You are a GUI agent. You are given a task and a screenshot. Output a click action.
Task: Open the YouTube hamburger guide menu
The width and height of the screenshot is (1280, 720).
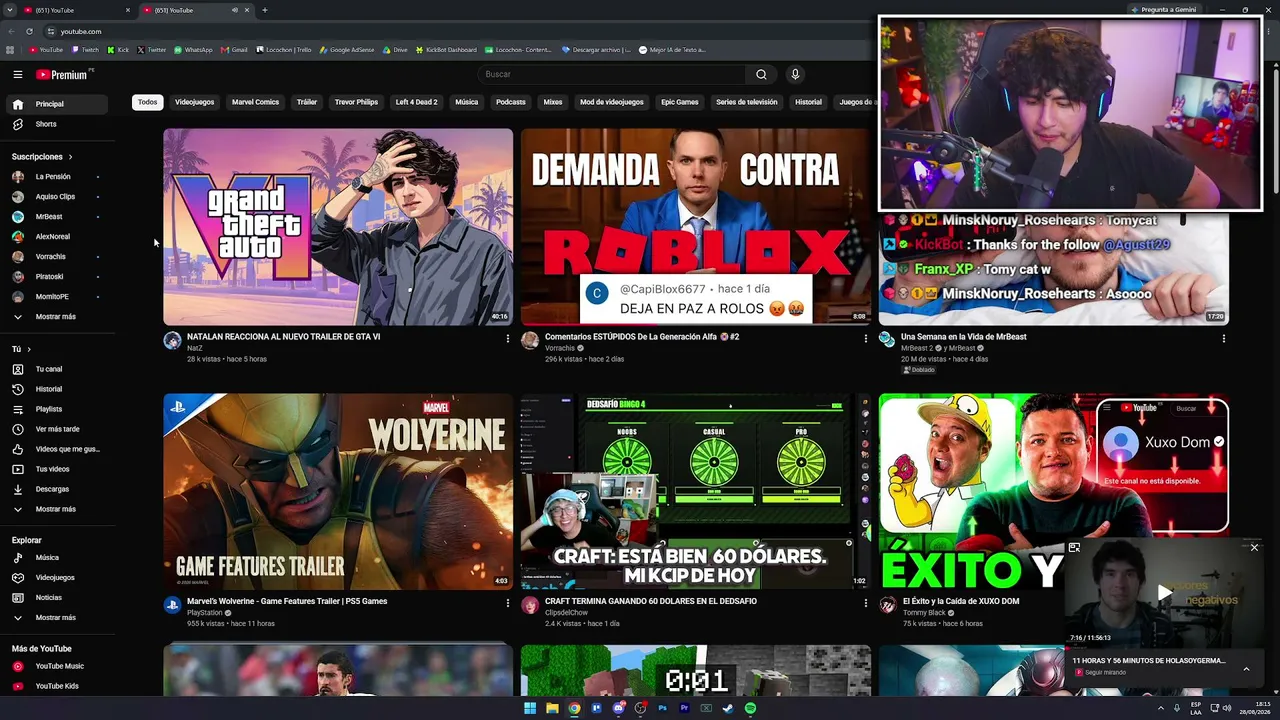click(x=17, y=74)
